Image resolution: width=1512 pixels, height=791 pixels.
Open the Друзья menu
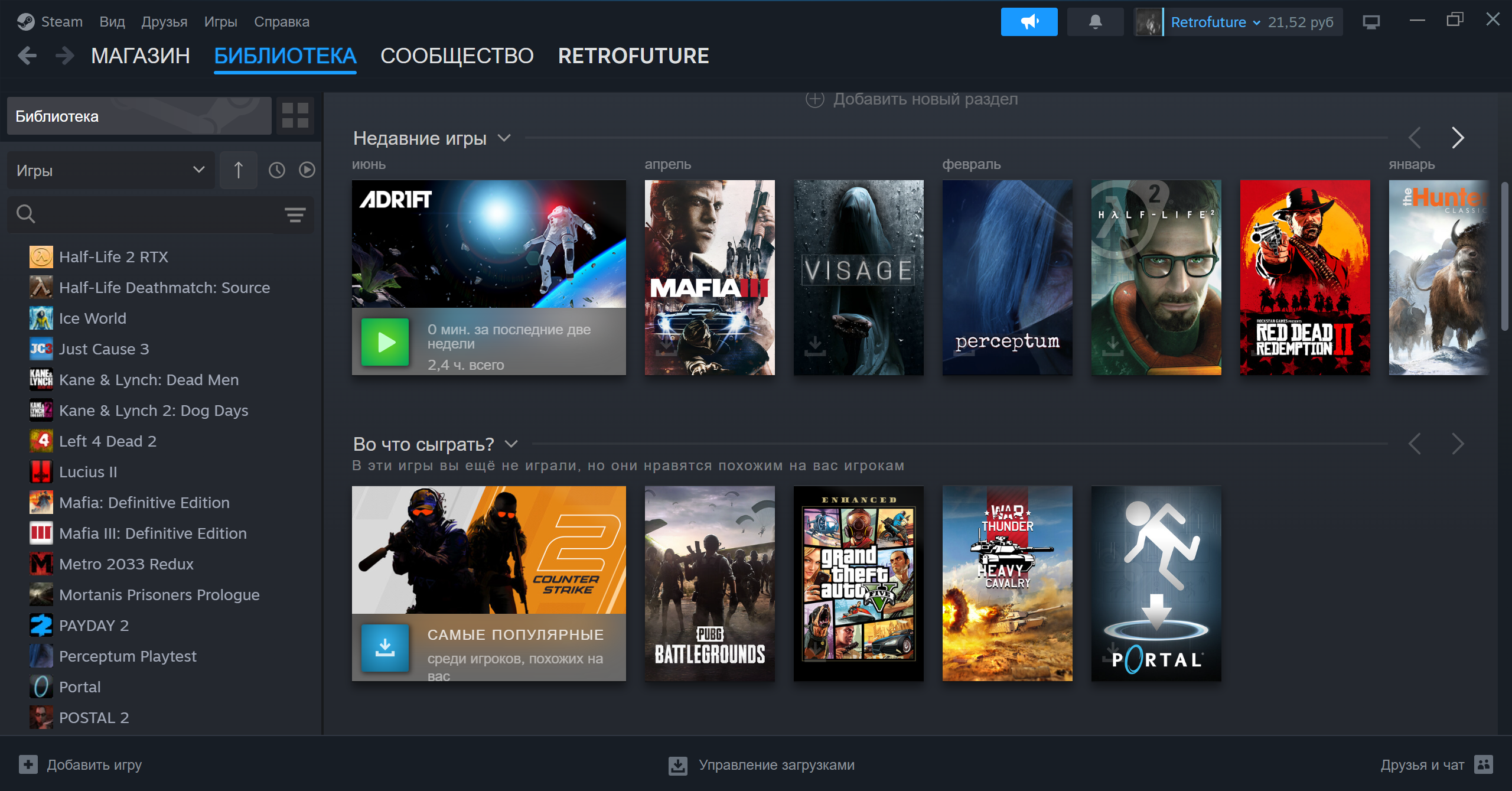(164, 22)
